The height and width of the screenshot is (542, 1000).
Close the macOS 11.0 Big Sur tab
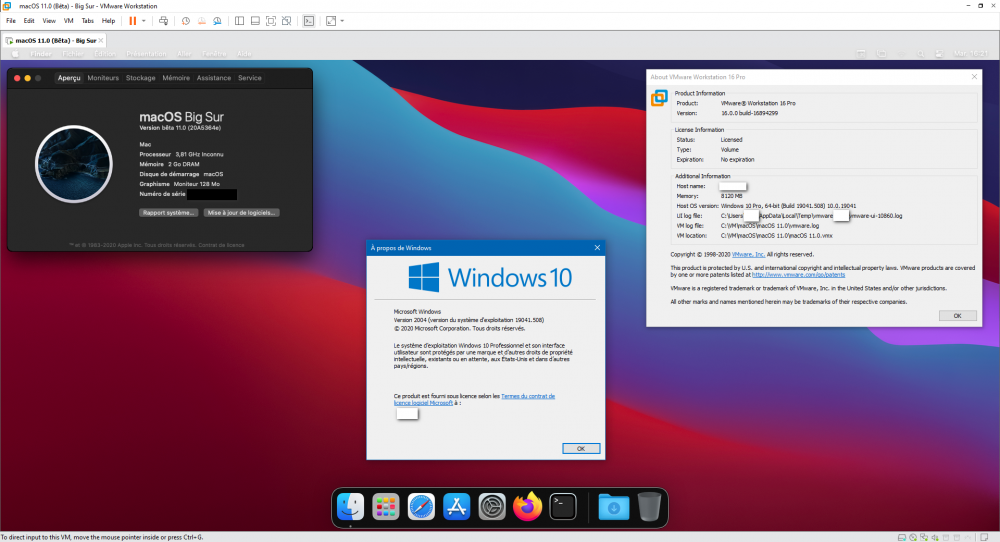101,40
